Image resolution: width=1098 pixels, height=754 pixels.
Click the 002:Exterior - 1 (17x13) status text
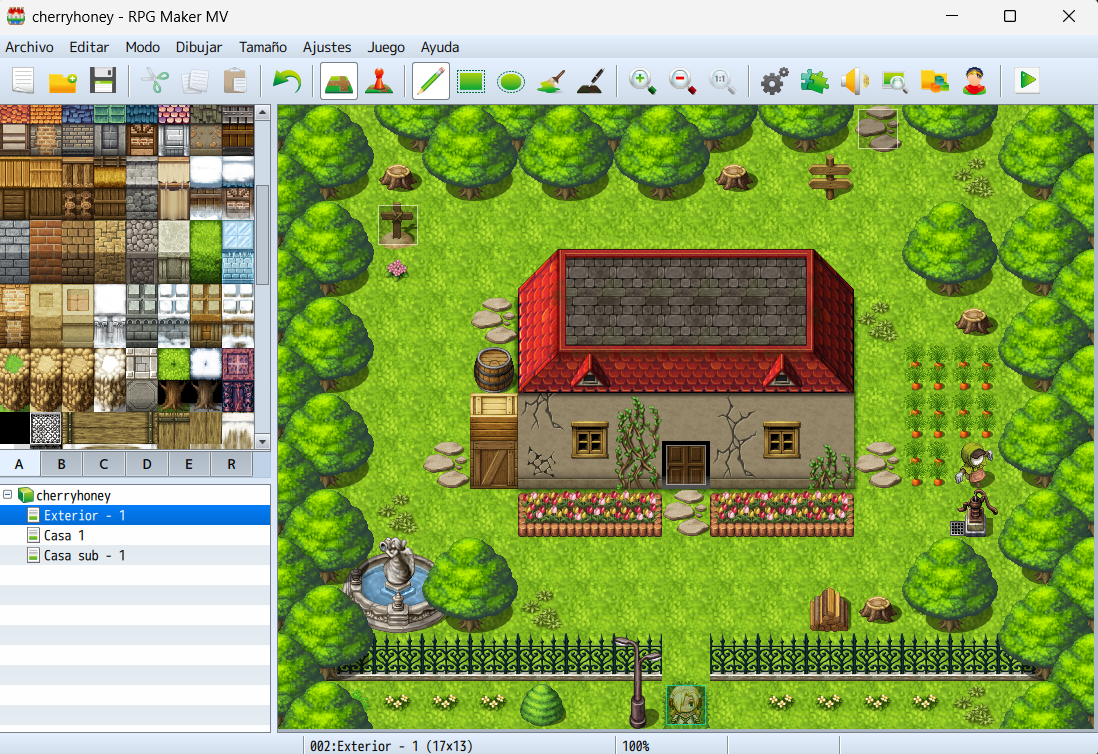[391, 746]
